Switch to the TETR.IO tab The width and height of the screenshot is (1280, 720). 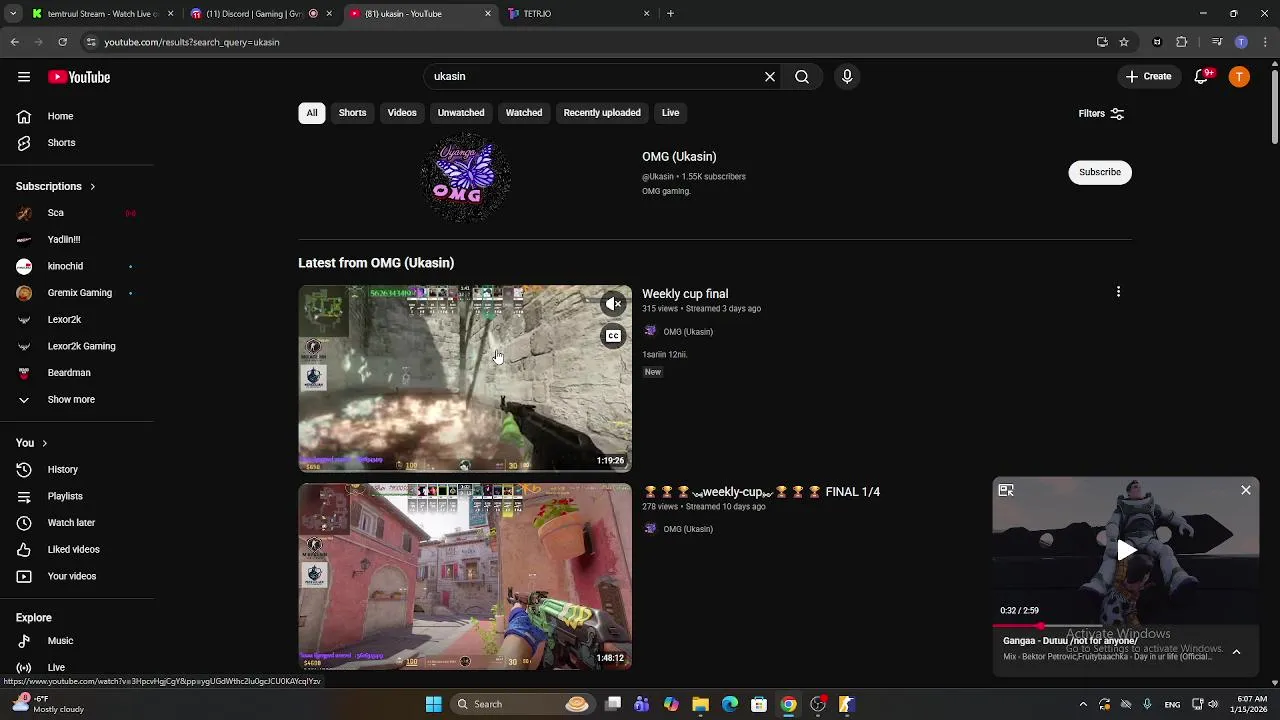coord(578,14)
